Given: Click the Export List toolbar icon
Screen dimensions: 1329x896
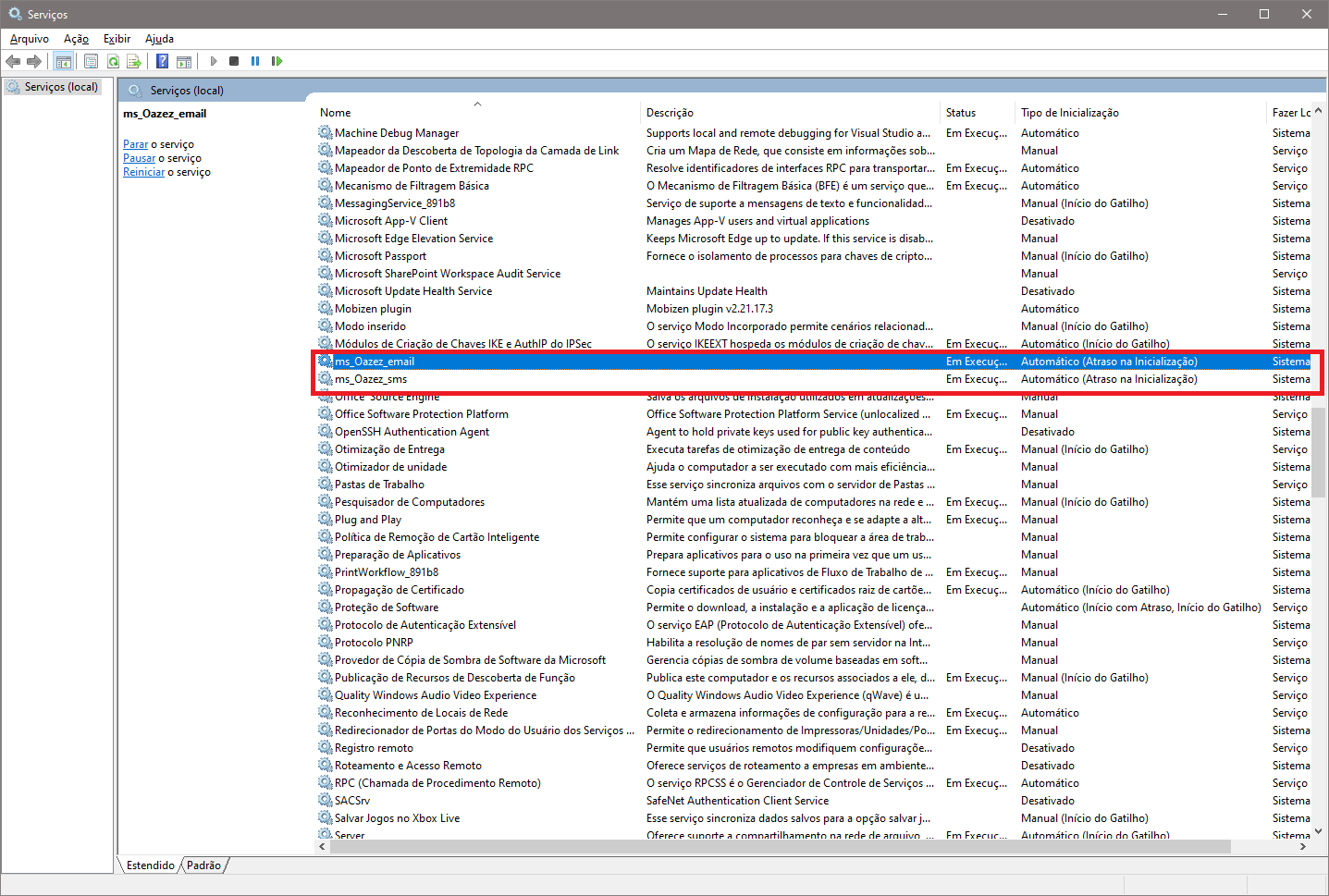Looking at the screenshot, I should click(134, 61).
